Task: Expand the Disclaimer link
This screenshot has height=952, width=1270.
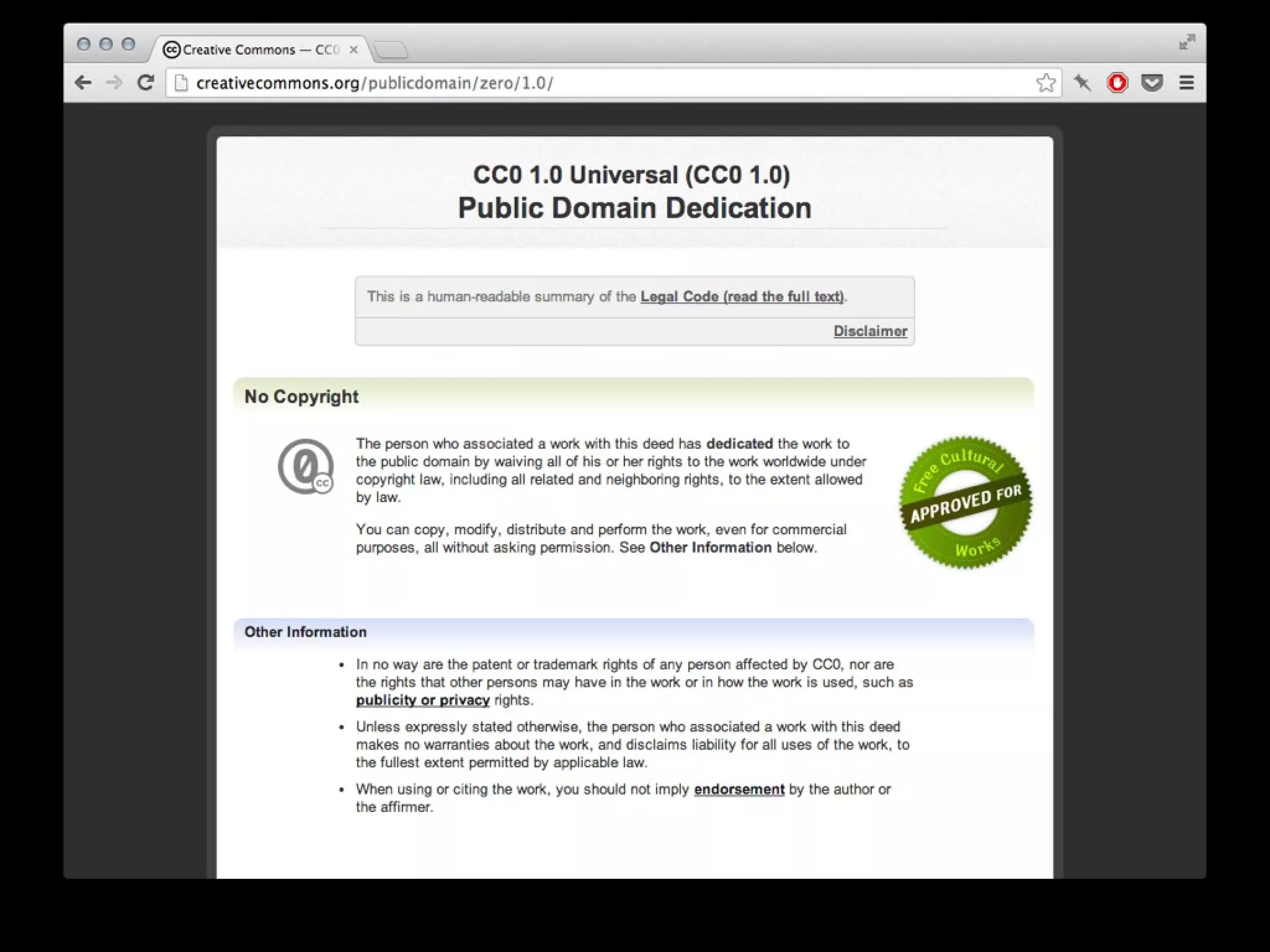Action: tap(869, 331)
